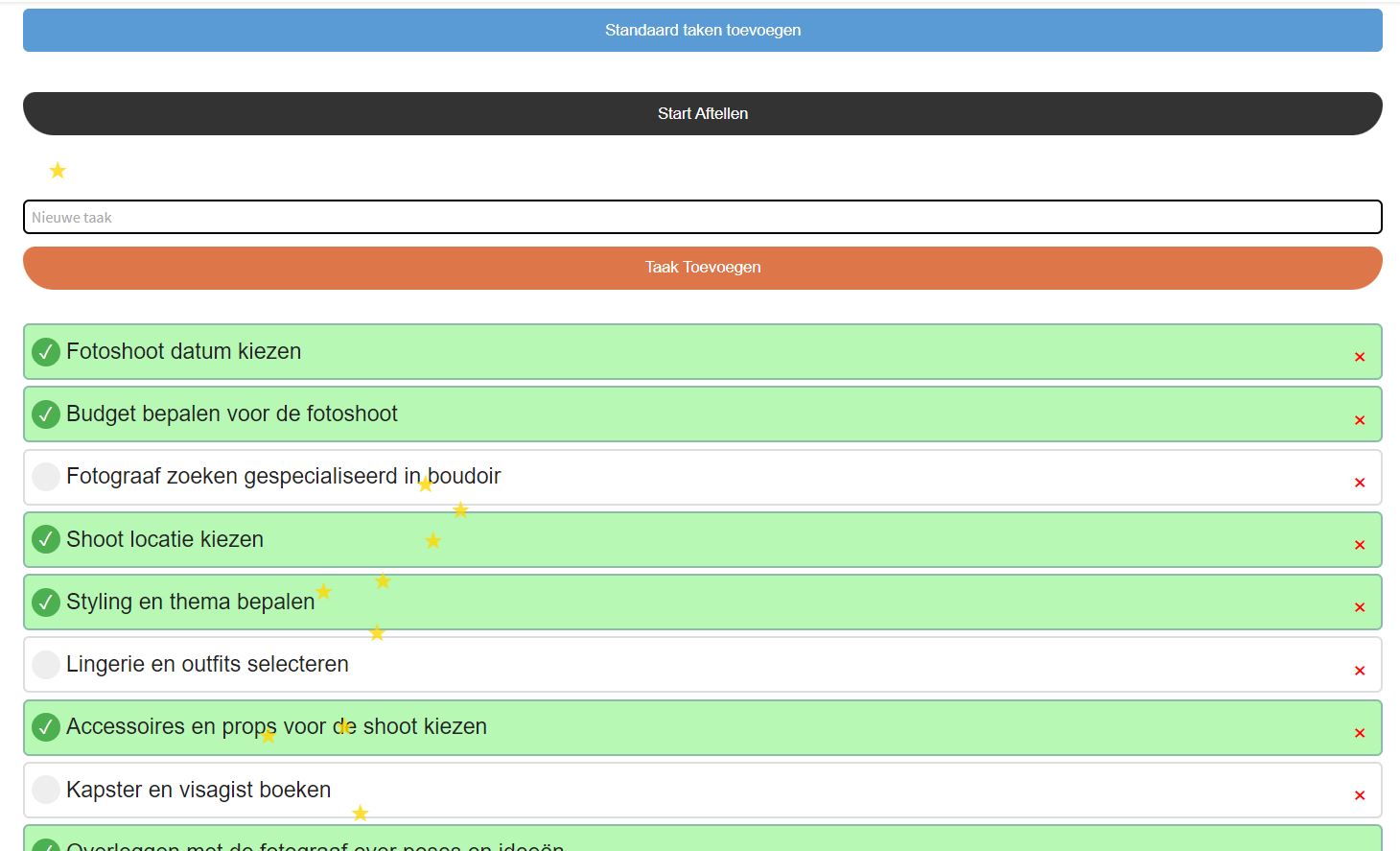Click the text Lingerie en outfits selecteren

pyautogui.click(x=207, y=664)
